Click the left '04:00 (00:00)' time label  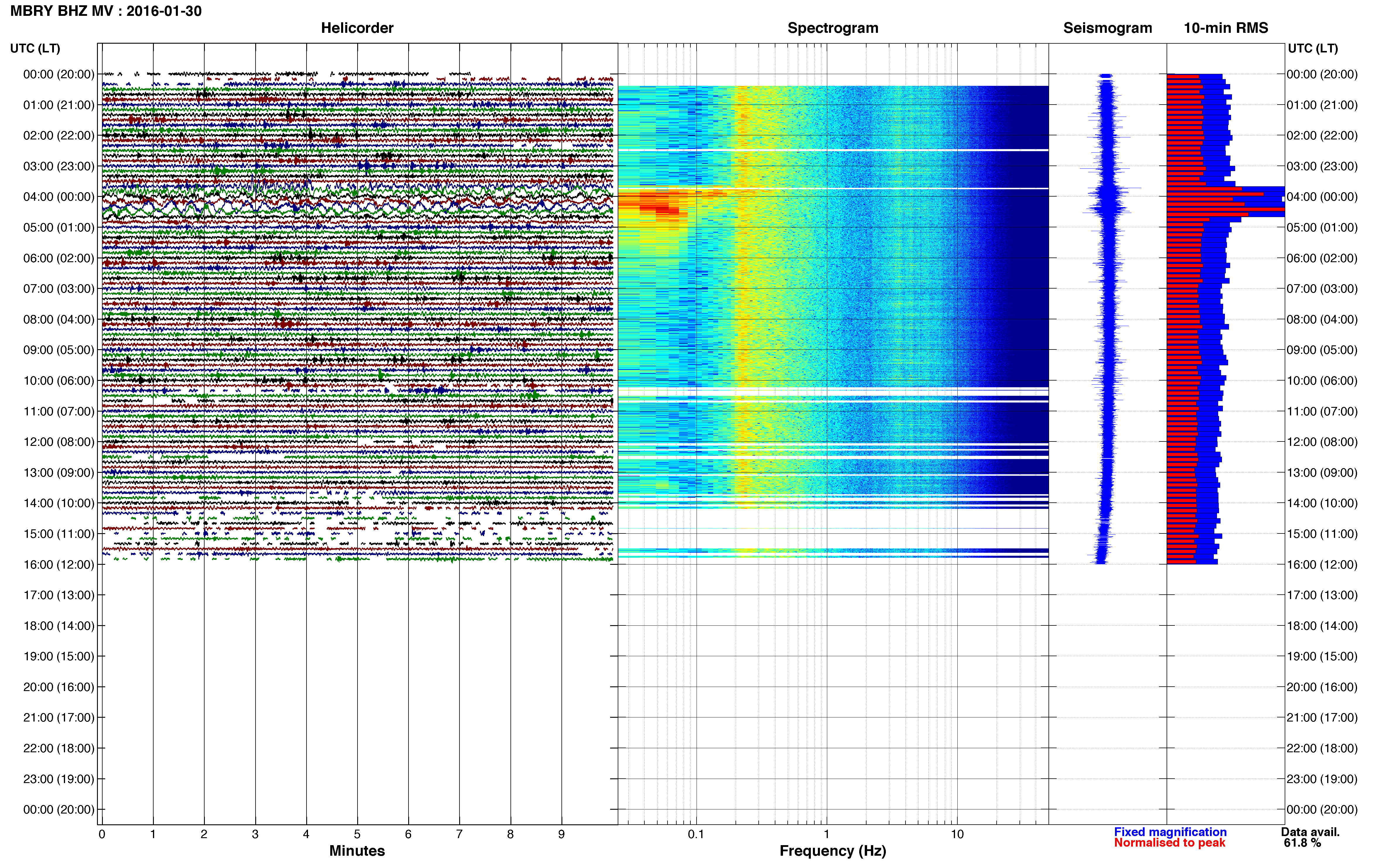pos(59,196)
